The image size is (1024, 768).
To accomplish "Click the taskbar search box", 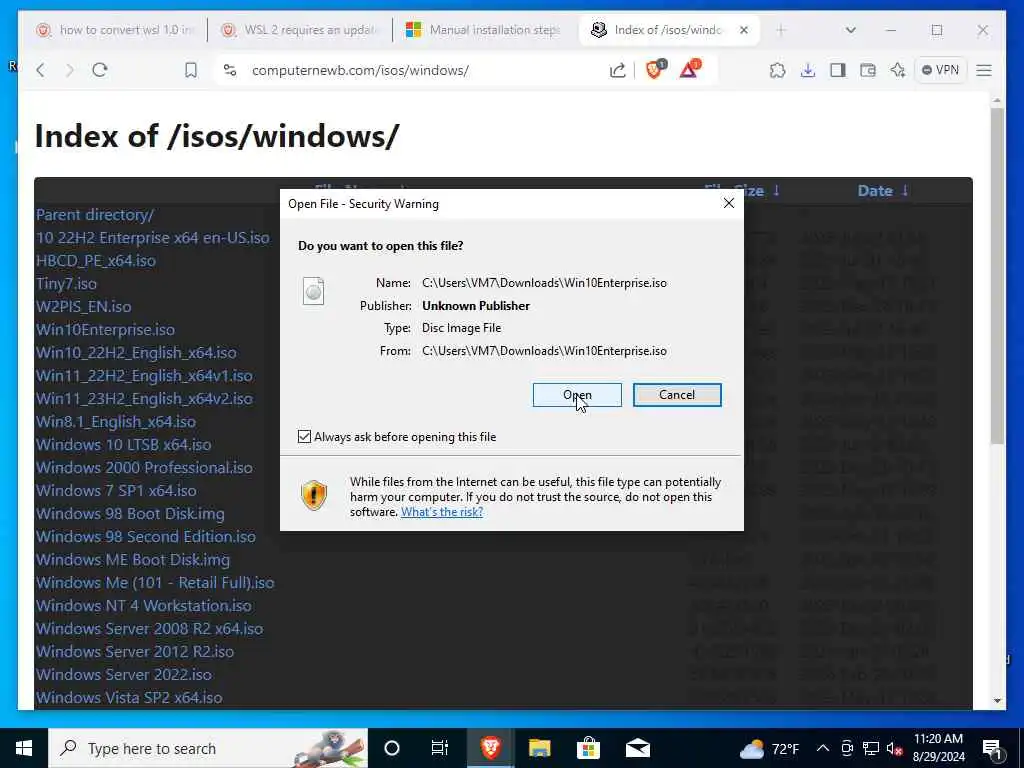I will (x=208, y=748).
